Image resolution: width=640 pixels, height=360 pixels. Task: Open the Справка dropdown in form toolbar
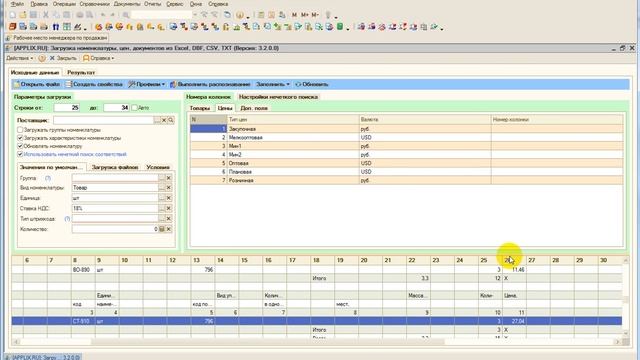98,58
